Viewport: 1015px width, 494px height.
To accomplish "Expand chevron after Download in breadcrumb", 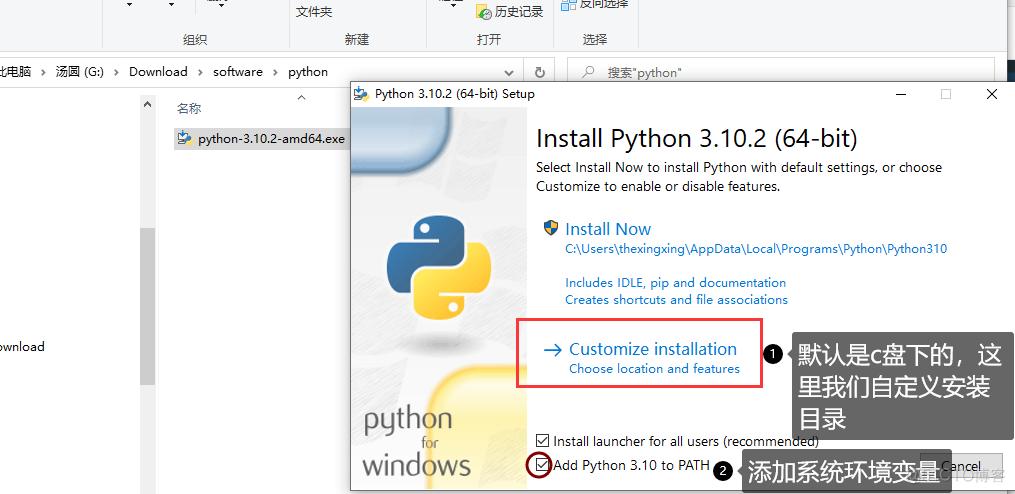I will [x=200, y=72].
